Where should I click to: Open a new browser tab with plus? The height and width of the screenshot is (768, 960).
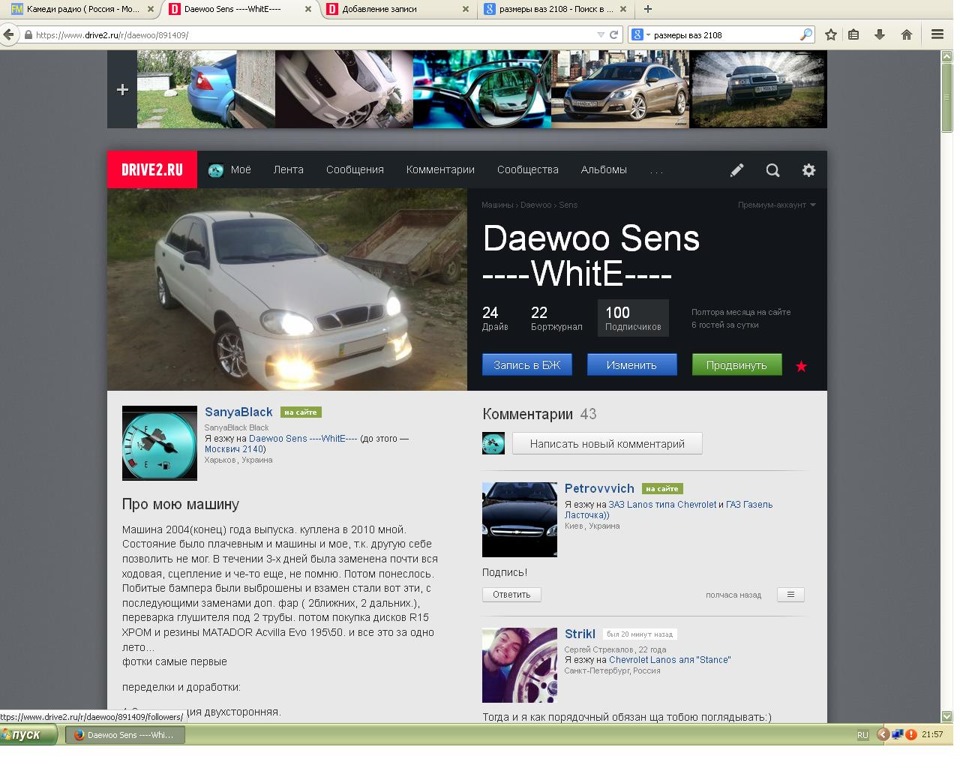coord(648,9)
